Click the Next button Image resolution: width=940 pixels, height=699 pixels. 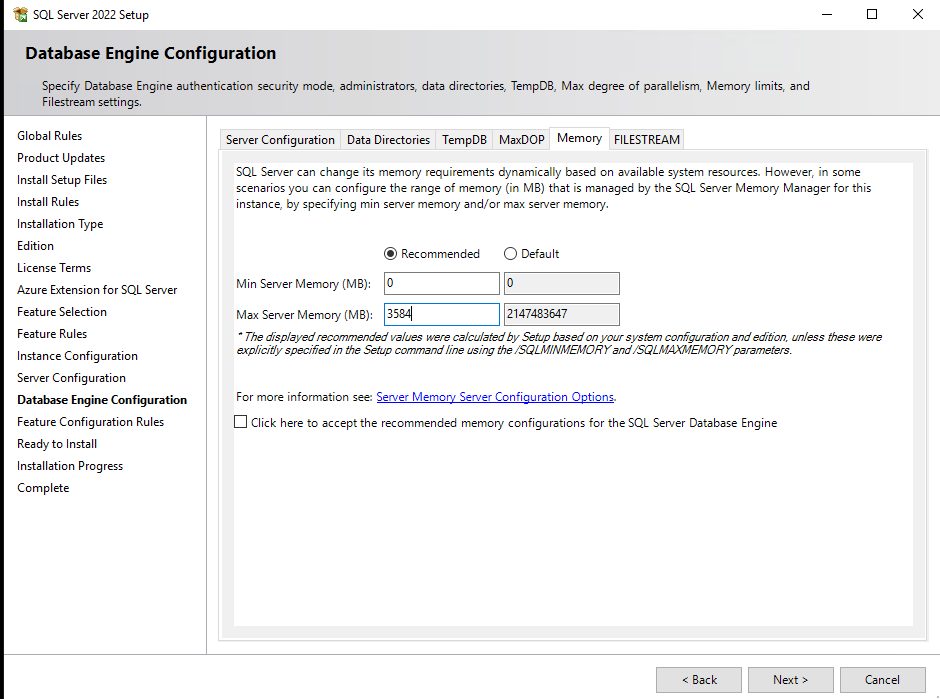point(791,680)
